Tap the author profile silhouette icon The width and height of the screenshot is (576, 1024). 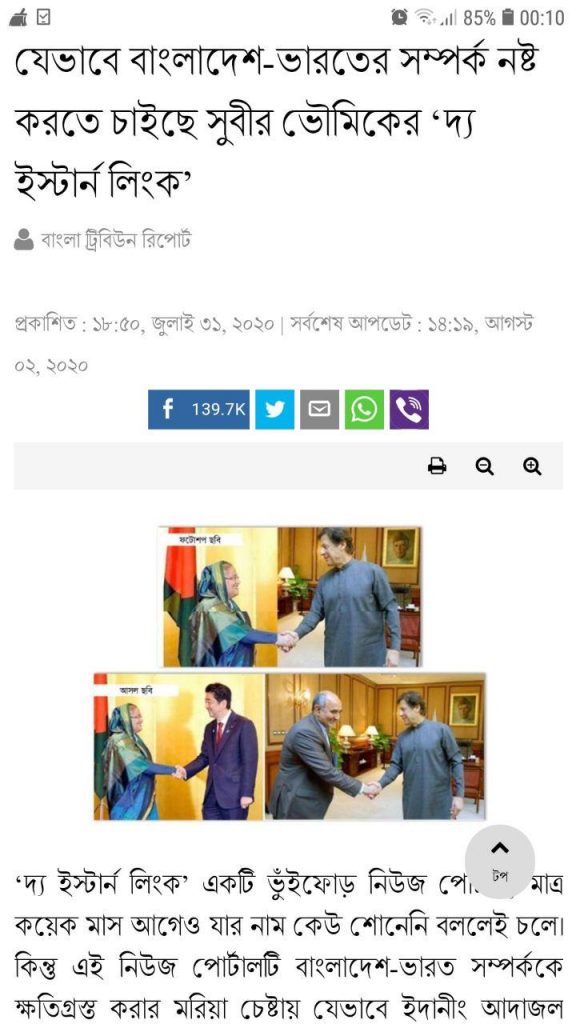click(x=24, y=240)
